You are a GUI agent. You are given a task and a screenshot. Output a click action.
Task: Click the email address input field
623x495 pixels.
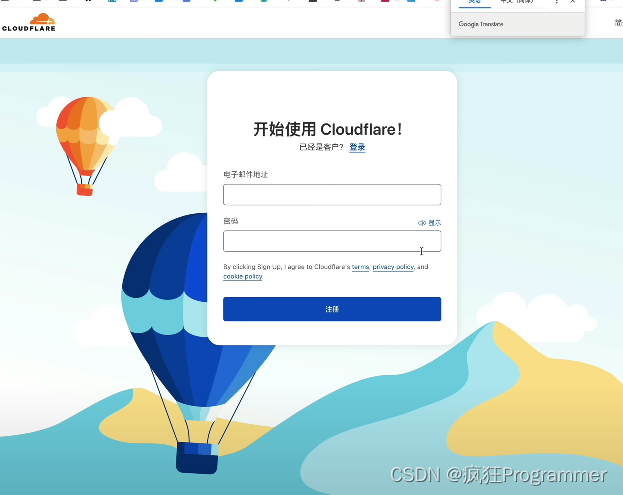point(331,195)
